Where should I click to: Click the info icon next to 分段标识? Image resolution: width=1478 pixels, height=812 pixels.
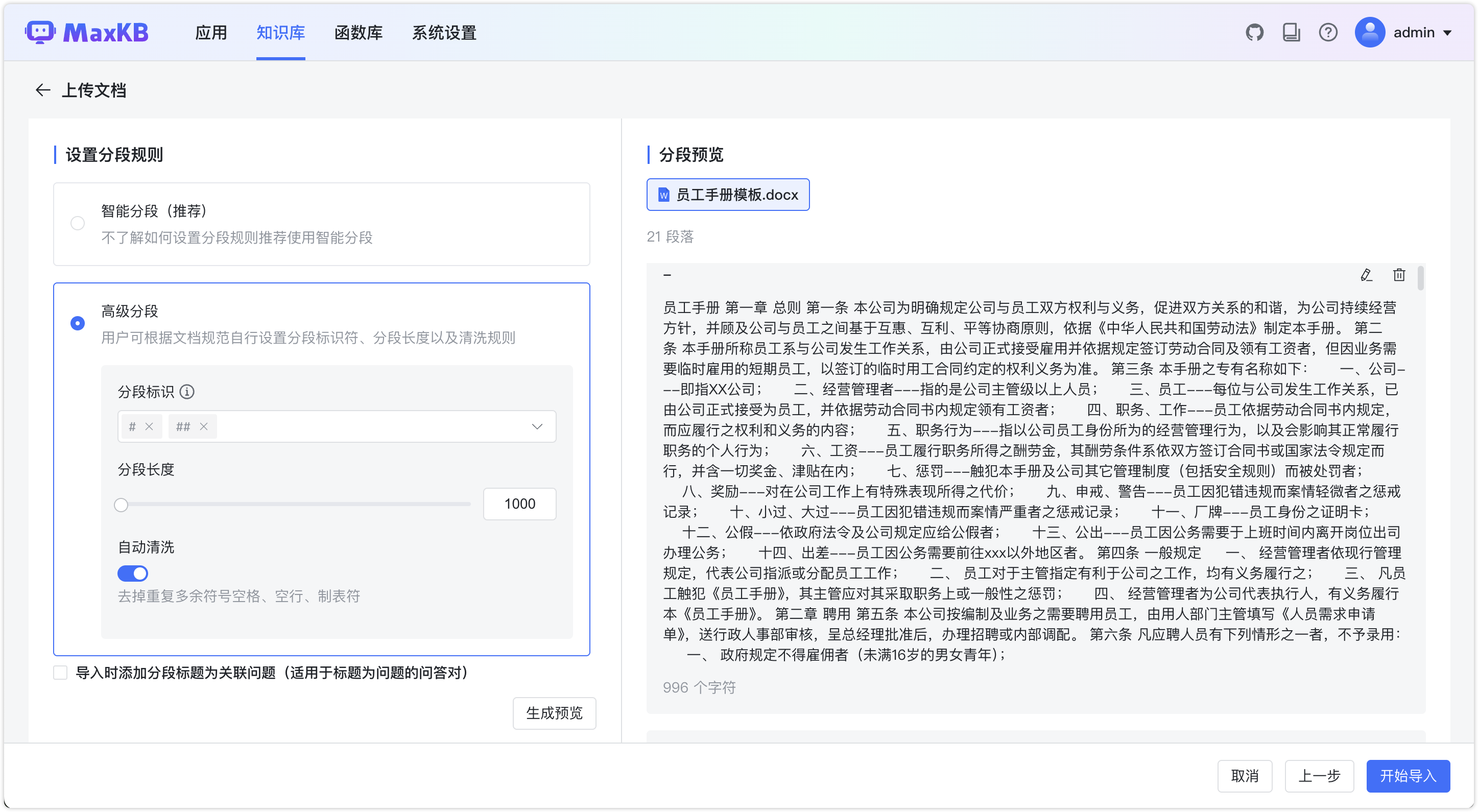[x=187, y=391]
